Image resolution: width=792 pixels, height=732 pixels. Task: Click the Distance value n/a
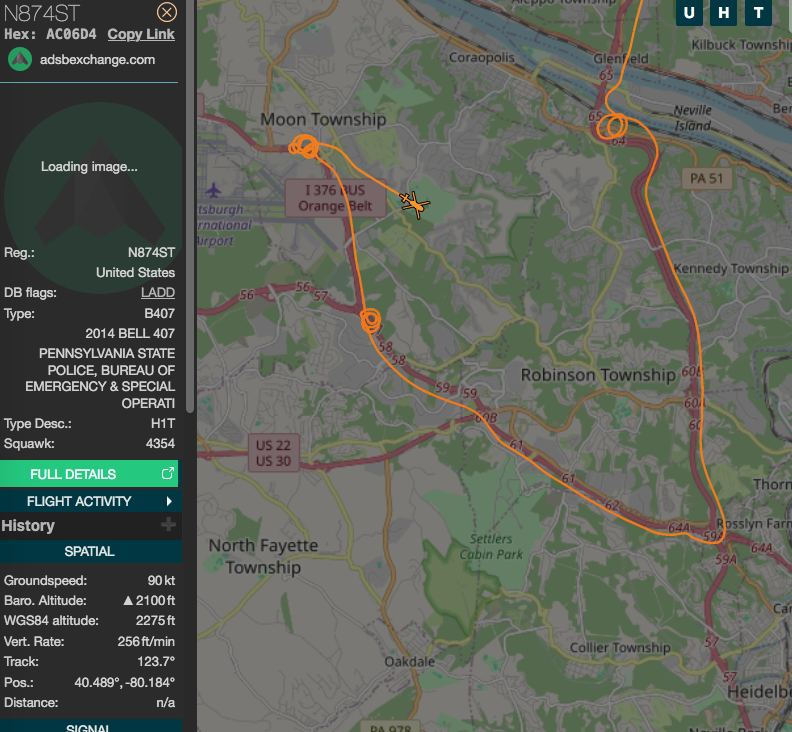(x=166, y=703)
